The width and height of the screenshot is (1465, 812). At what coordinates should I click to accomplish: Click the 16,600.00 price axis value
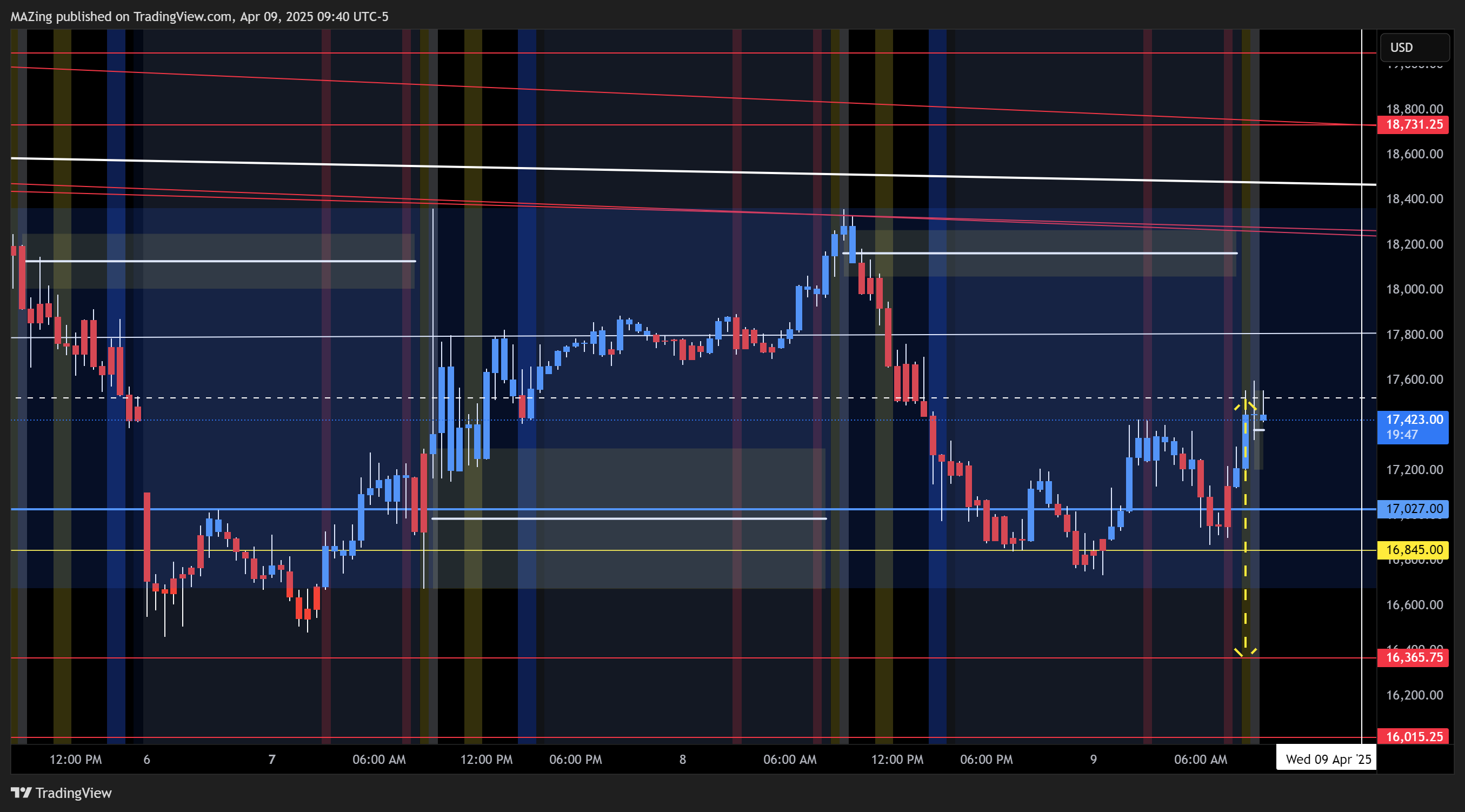1414,605
